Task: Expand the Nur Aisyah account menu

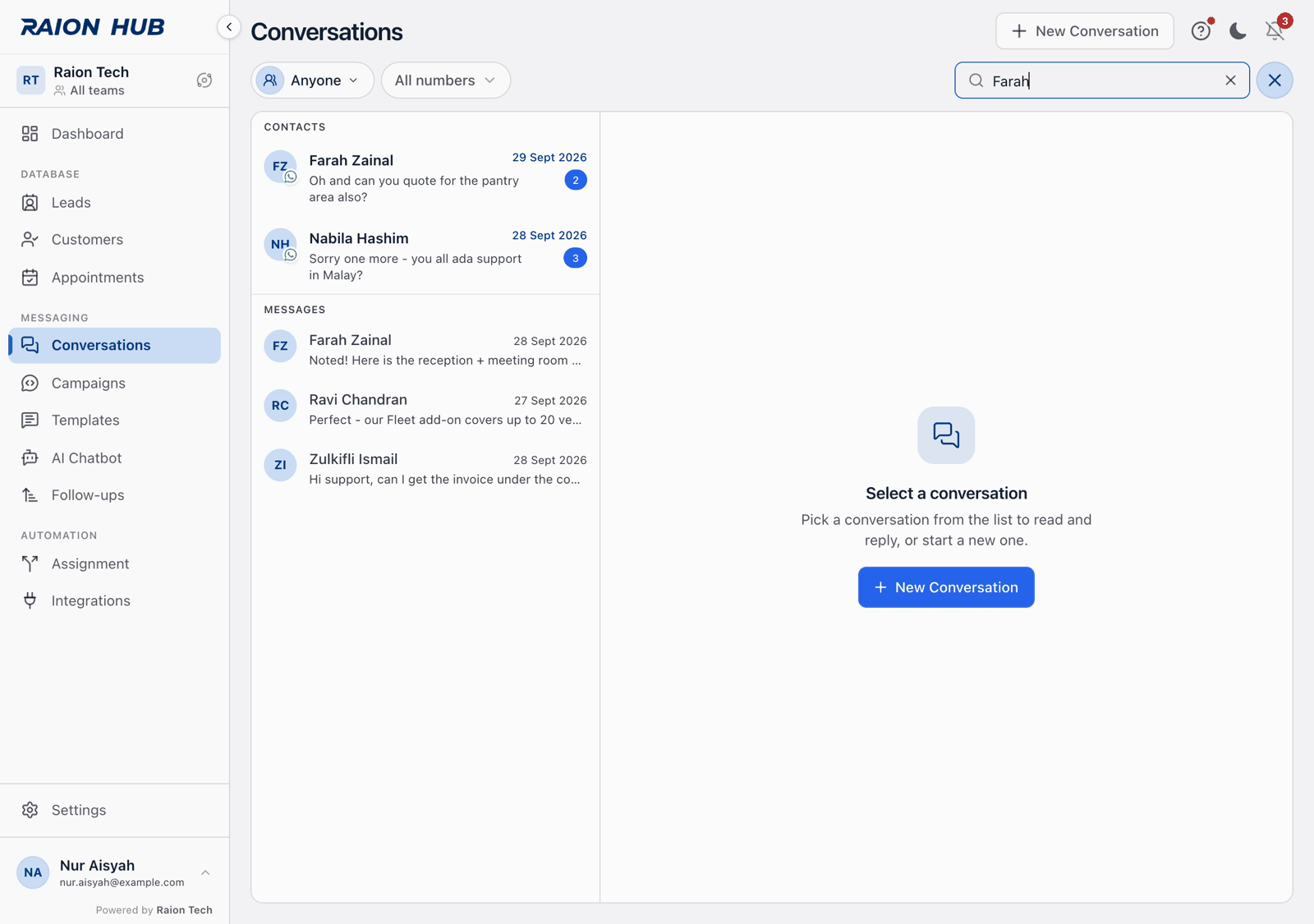Action: click(x=115, y=873)
